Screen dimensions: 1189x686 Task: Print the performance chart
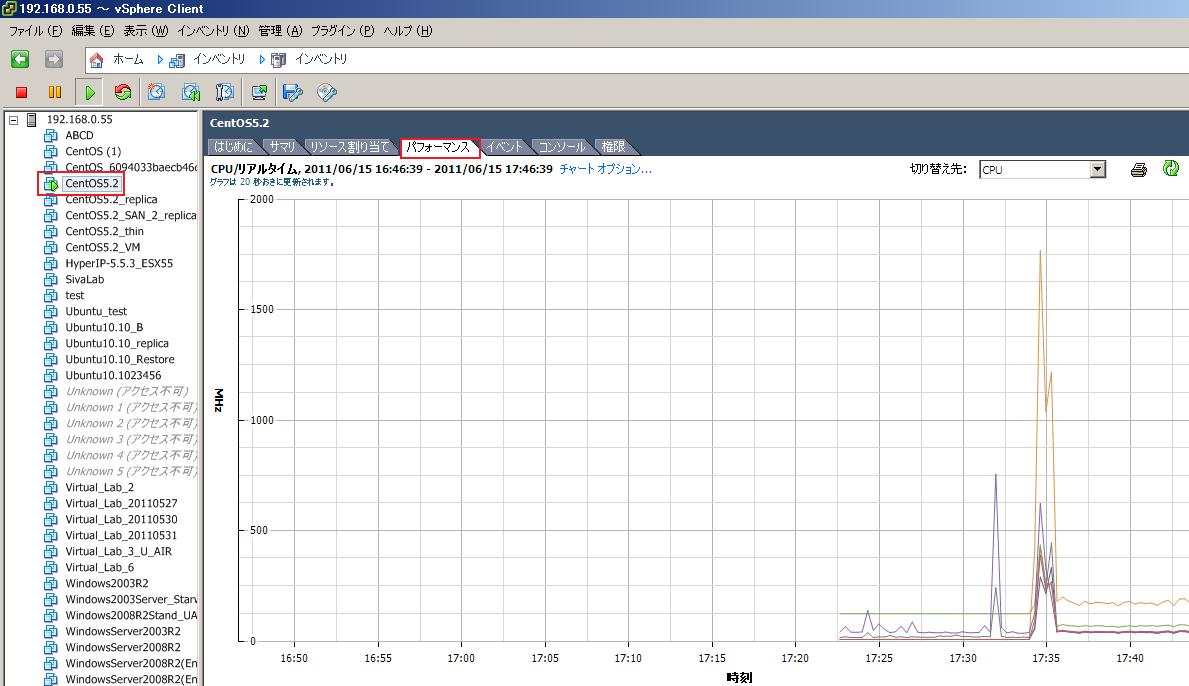tap(1138, 170)
